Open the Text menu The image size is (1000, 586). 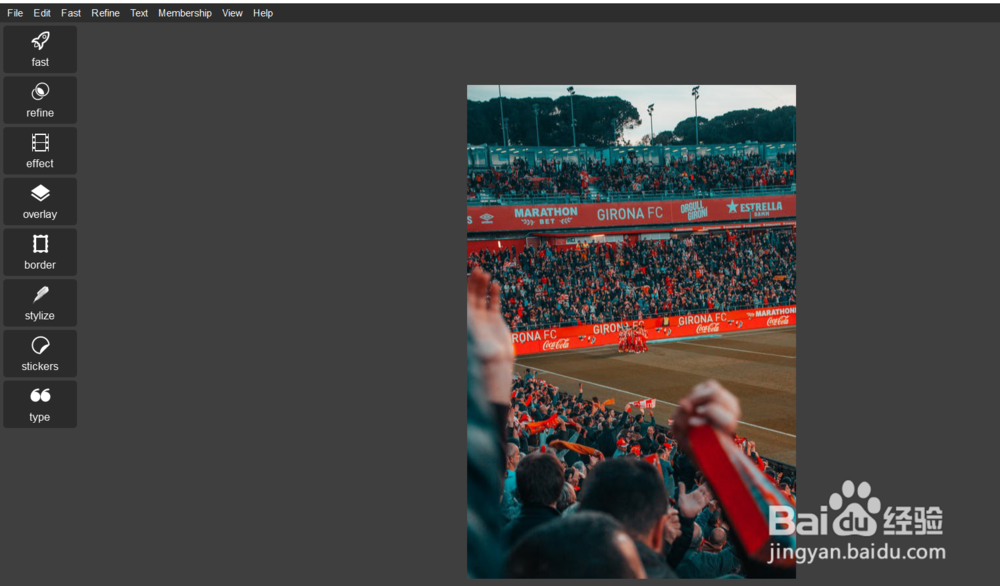139,13
